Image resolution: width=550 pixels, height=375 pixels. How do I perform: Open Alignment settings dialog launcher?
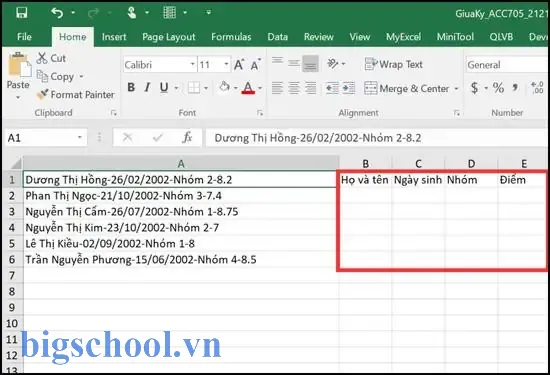coord(457,113)
